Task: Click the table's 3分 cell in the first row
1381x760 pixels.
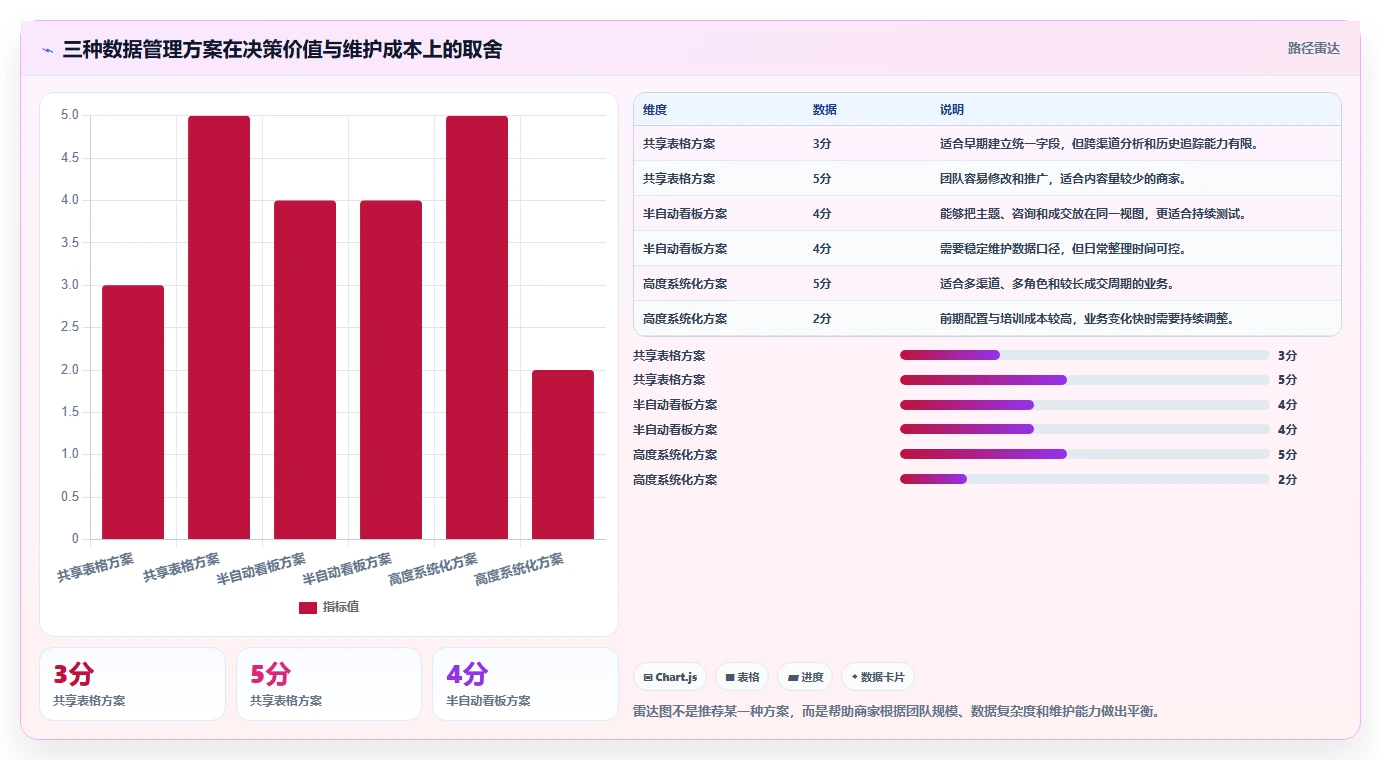Action: 822,144
